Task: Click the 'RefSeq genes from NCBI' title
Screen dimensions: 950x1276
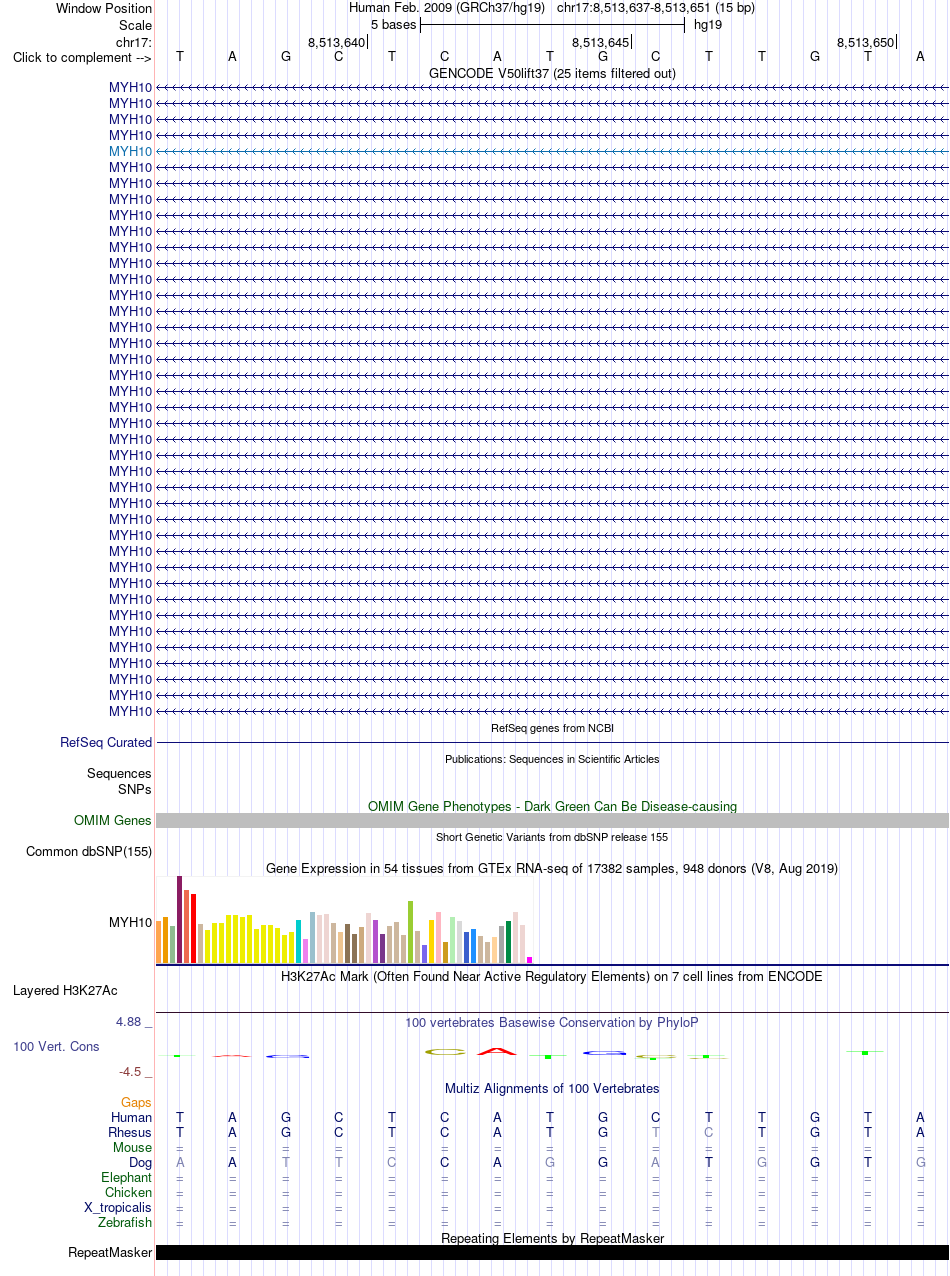Action: pos(552,728)
